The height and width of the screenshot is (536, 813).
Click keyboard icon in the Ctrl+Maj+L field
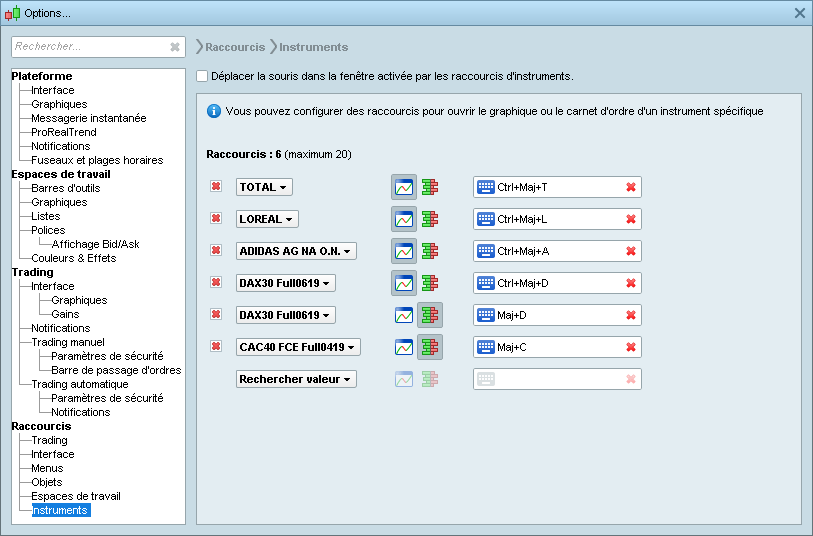click(x=486, y=219)
